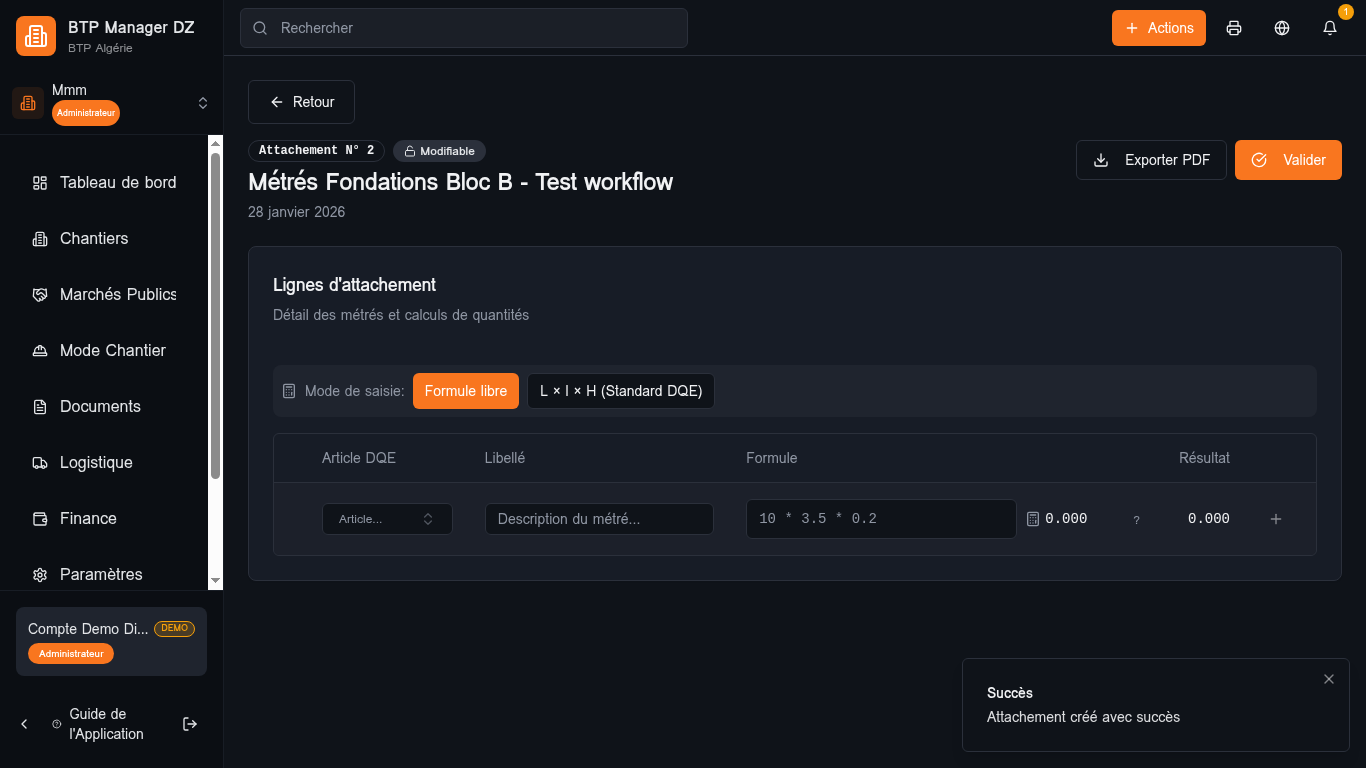Click the question mark help icon in row
This screenshot has height=768, width=1366.
coord(1136,520)
